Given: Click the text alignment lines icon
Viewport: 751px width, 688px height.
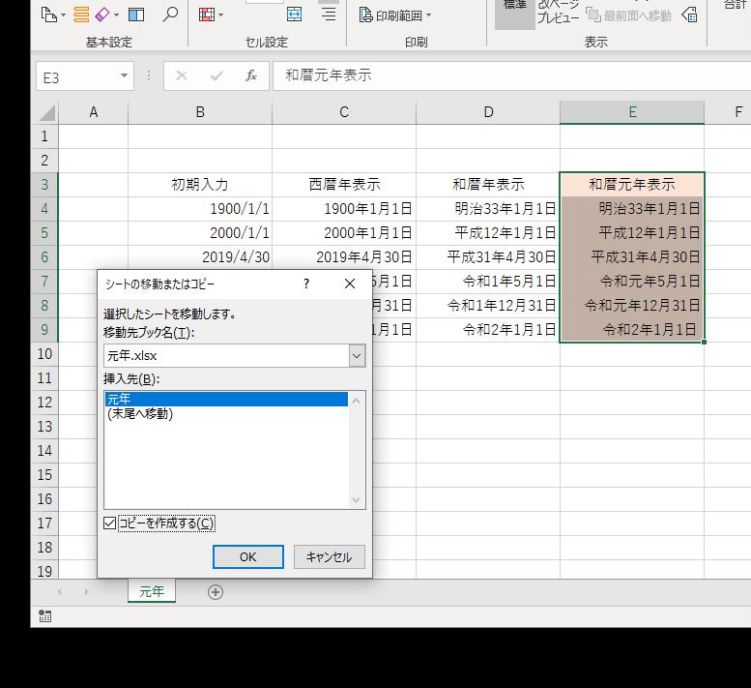Looking at the screenshot, I should (328, 15).
